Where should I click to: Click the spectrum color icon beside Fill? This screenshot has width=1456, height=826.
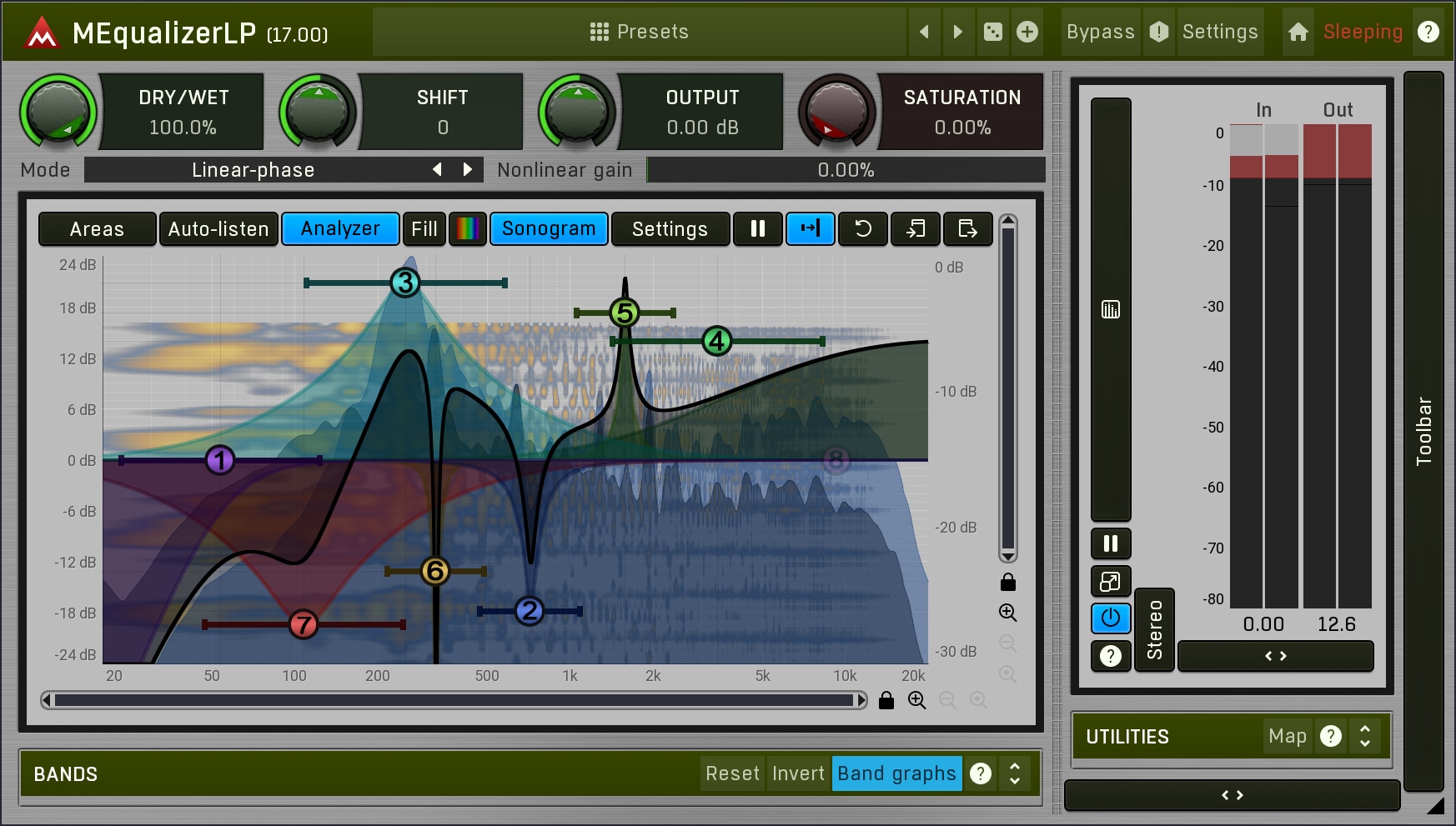pos(467,228)
